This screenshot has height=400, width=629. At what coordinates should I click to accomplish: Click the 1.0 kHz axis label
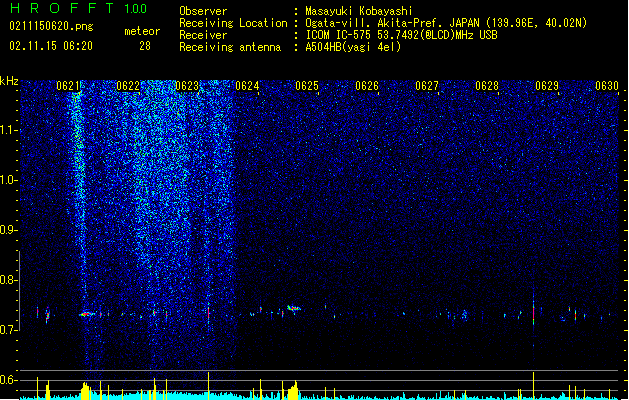(8, 180)
